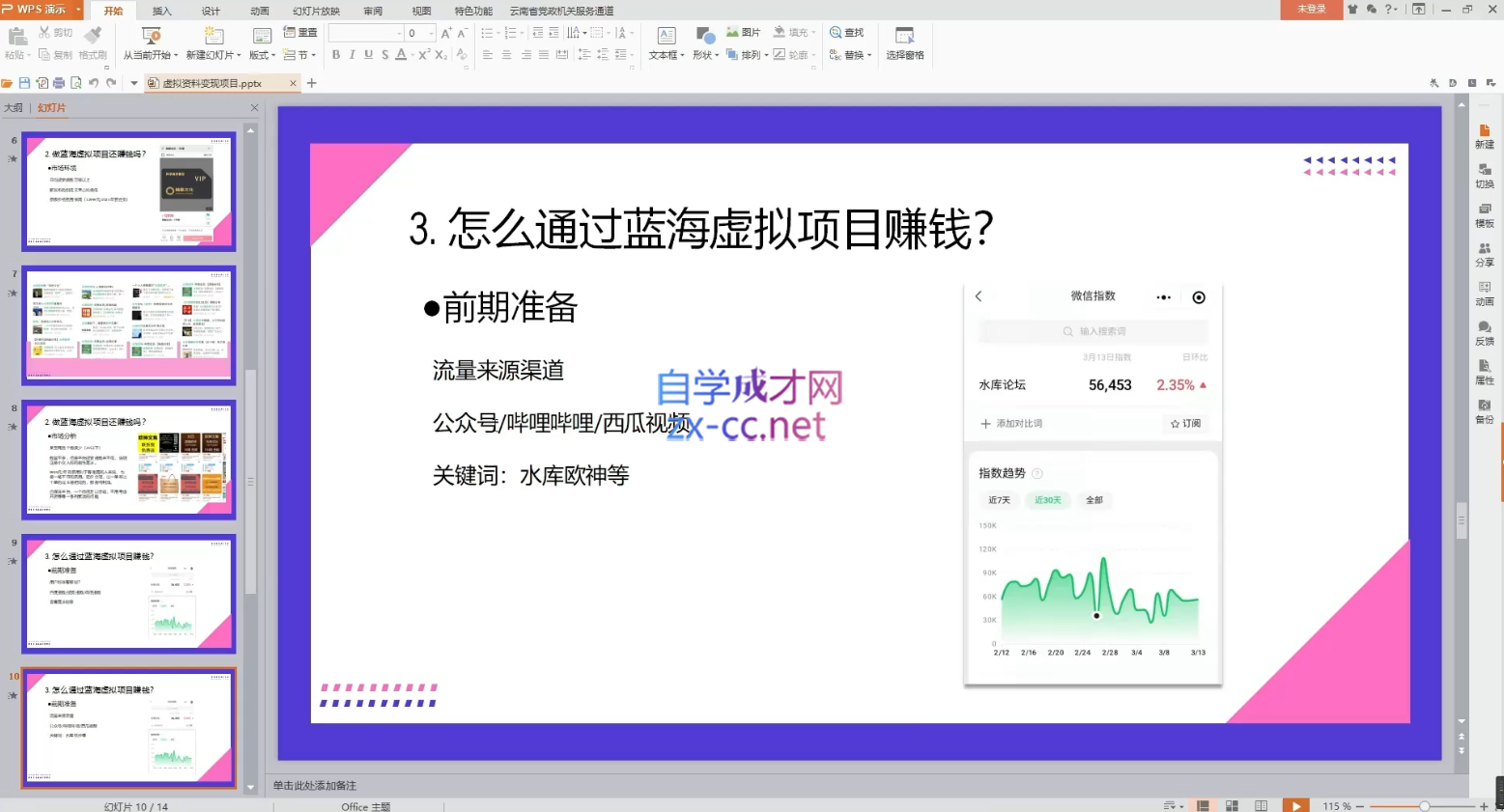Toggle underline formatting
This screenshot has width=1504, height=812.
tap(368, 55)
